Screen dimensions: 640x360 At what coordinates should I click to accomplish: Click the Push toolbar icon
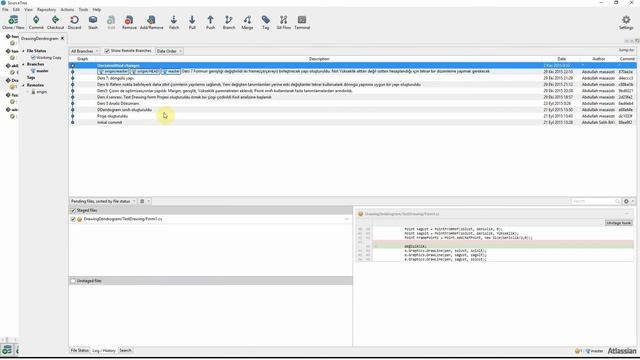pos(210,22)
